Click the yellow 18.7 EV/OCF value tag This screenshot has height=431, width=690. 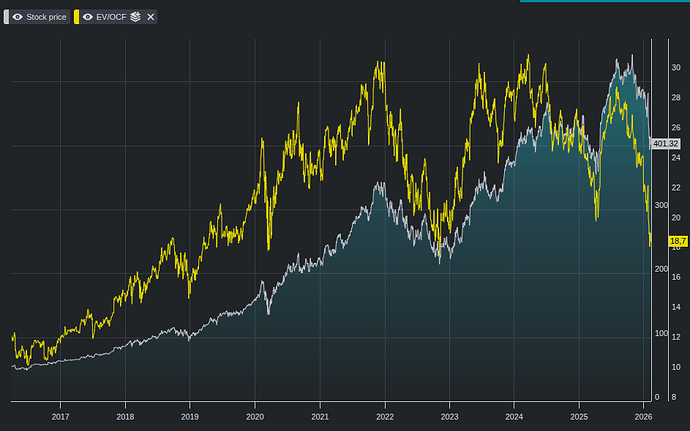[x=678, y=241]
